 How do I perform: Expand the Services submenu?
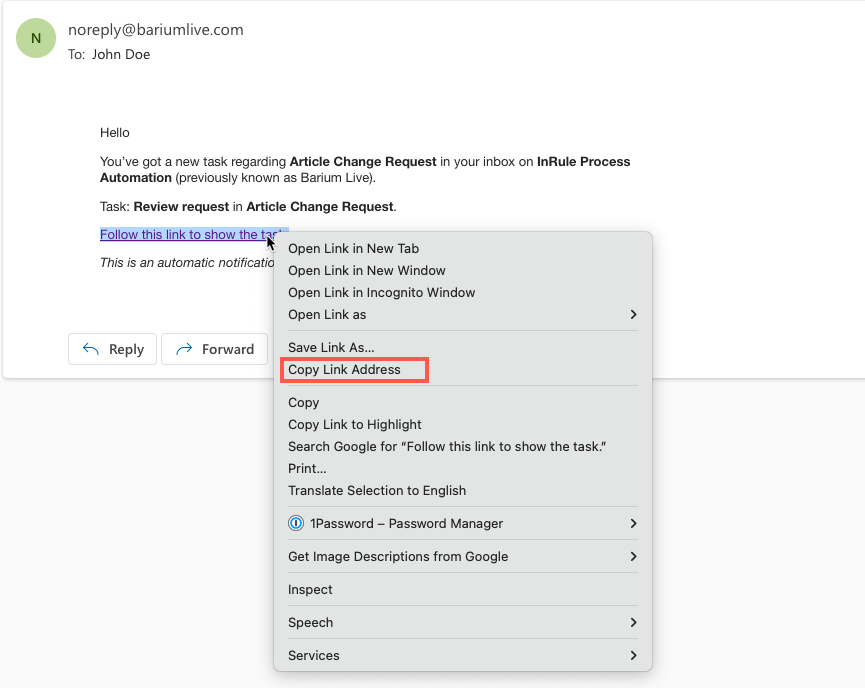pos(313,655)
